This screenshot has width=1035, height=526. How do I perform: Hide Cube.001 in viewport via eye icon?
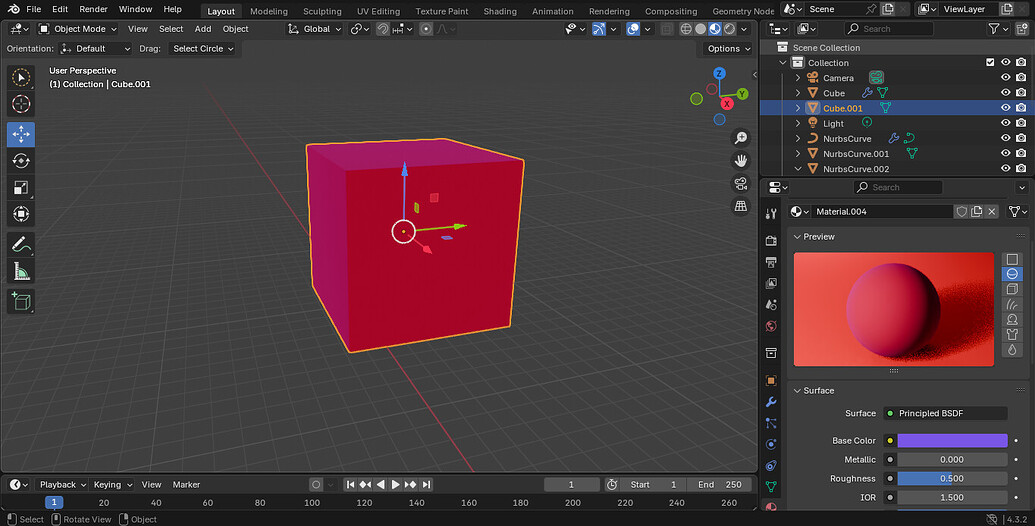point(1005,108)
